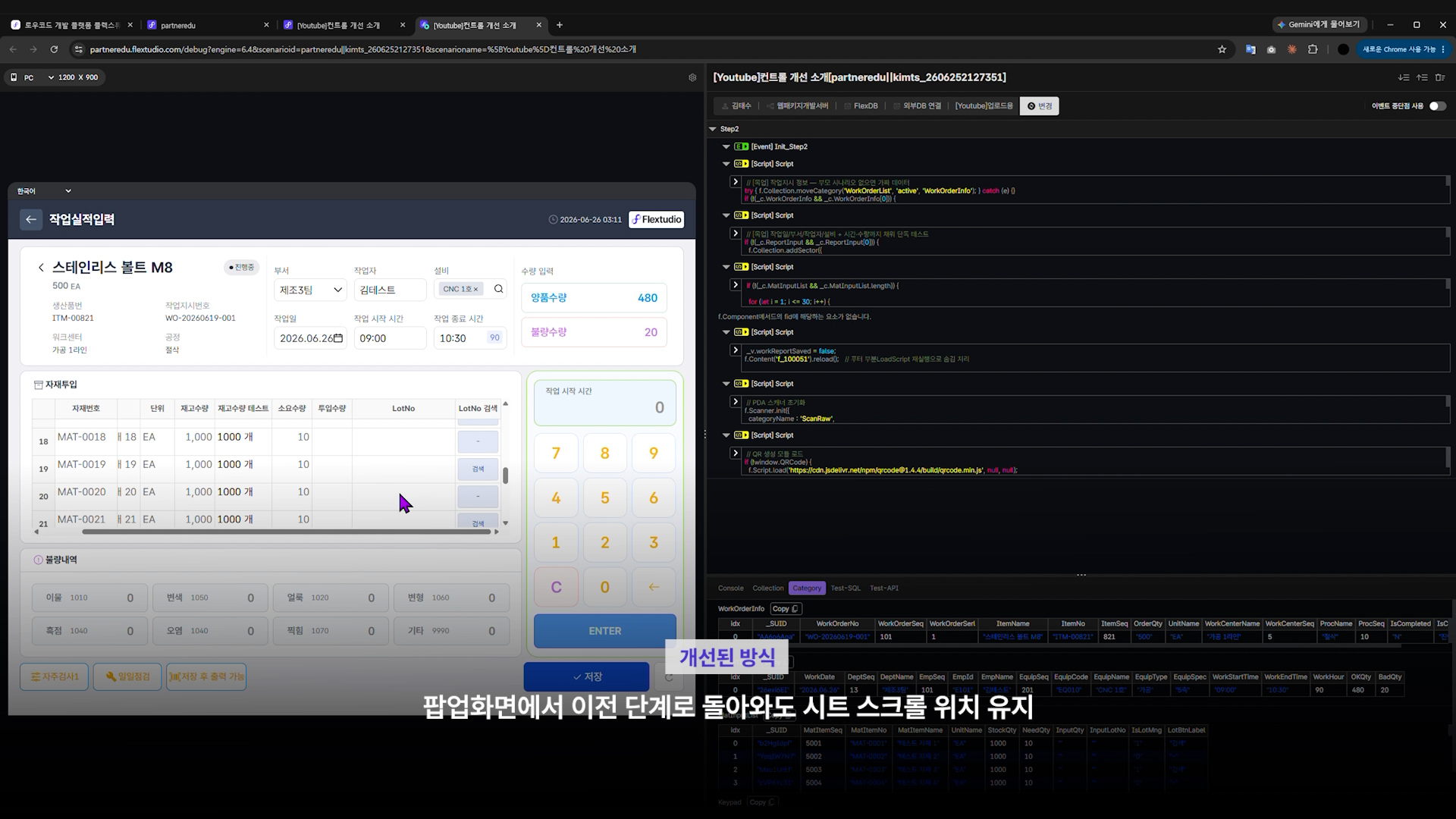Screen dimensions: 1456x819
Task: Collapse the [Script] node above workReportSaved code
Action: 726,332
